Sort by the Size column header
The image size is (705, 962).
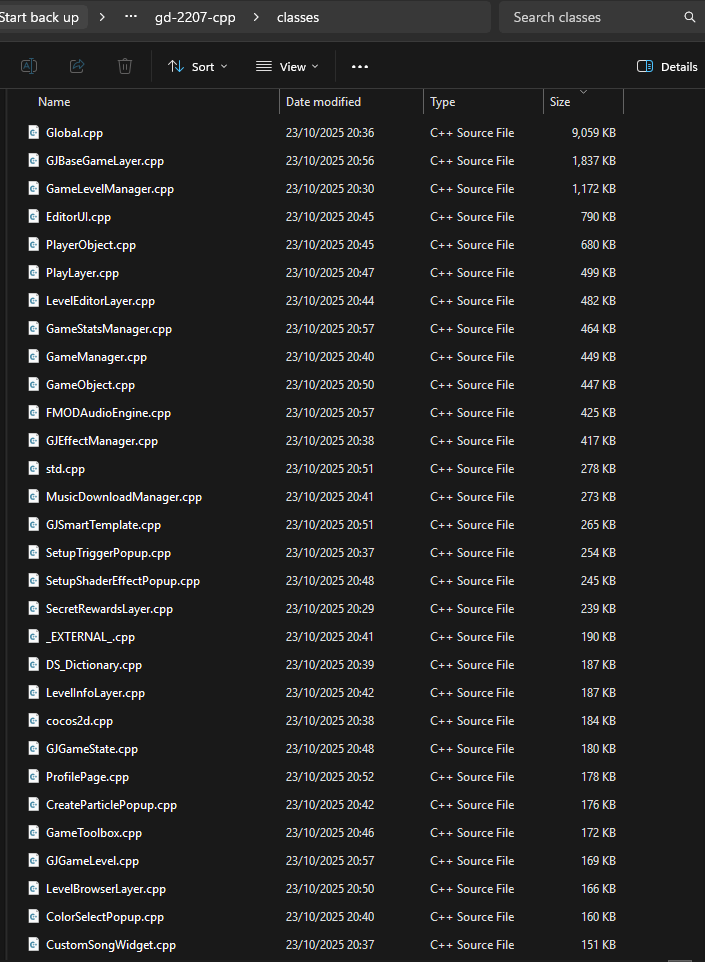click(560, 102)
